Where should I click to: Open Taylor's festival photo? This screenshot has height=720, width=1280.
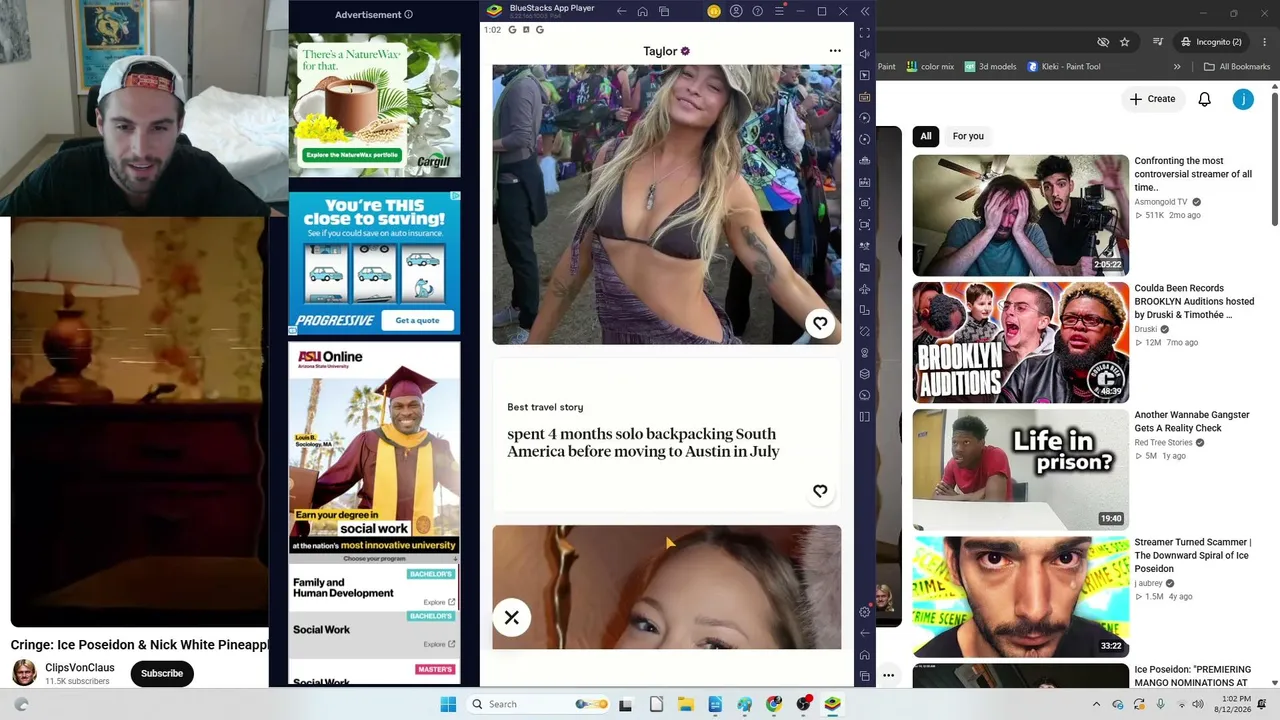667,204
